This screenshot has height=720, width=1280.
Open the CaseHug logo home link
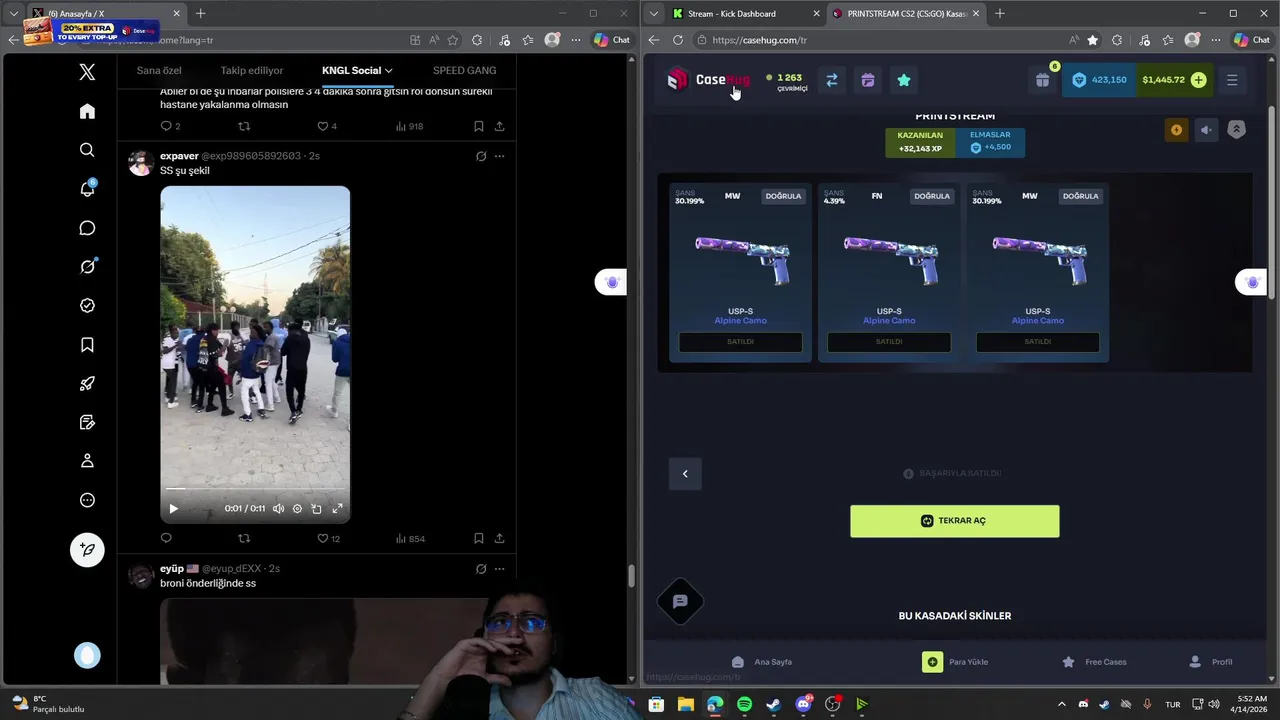(x=709, y=80)
